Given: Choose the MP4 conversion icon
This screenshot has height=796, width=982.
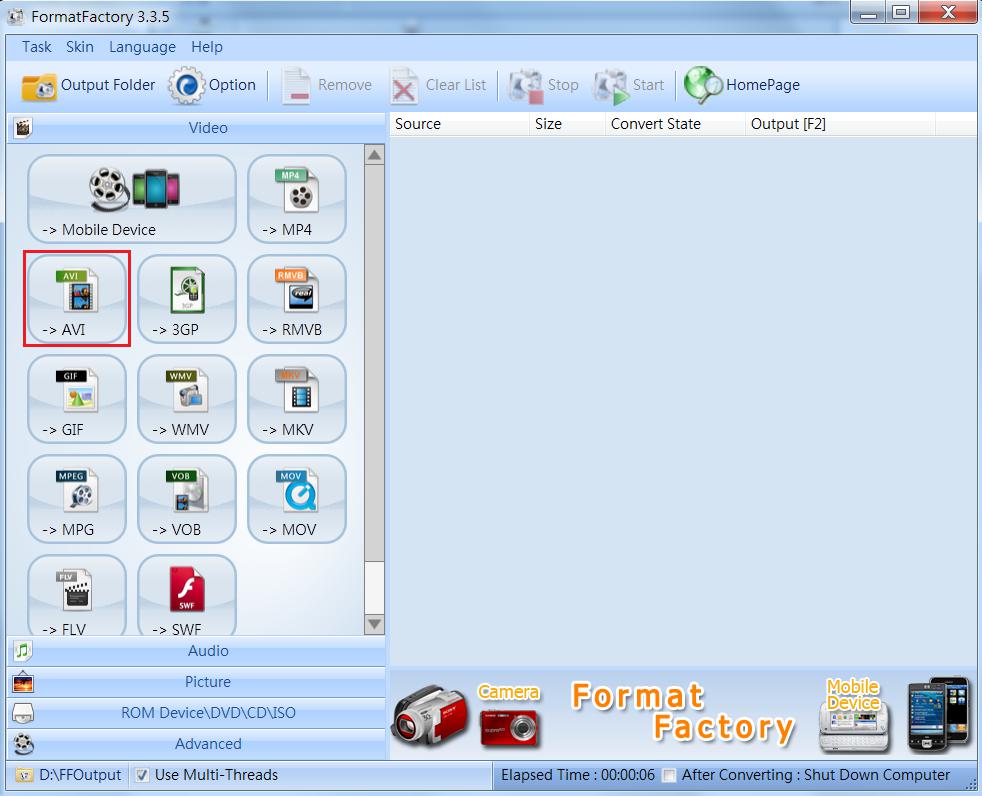Looking at the screenshot, I should pos(297,199).
